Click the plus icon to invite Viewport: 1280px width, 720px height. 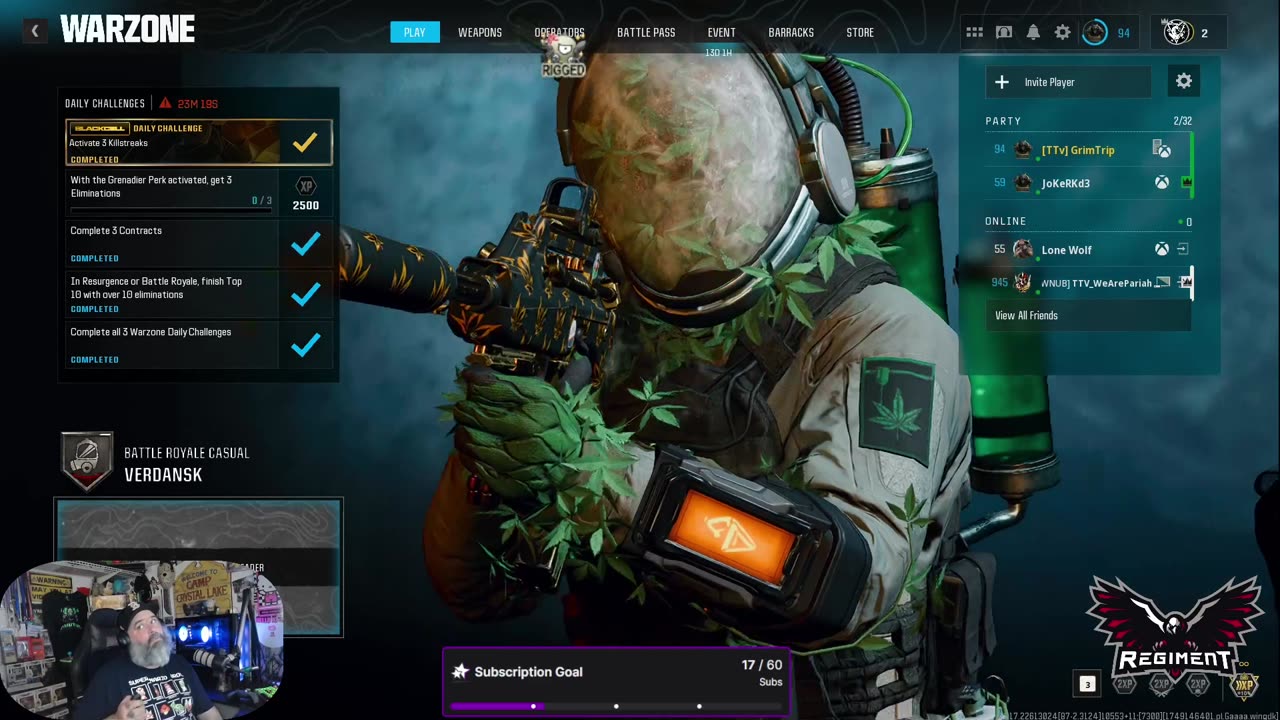[1002, 82]
